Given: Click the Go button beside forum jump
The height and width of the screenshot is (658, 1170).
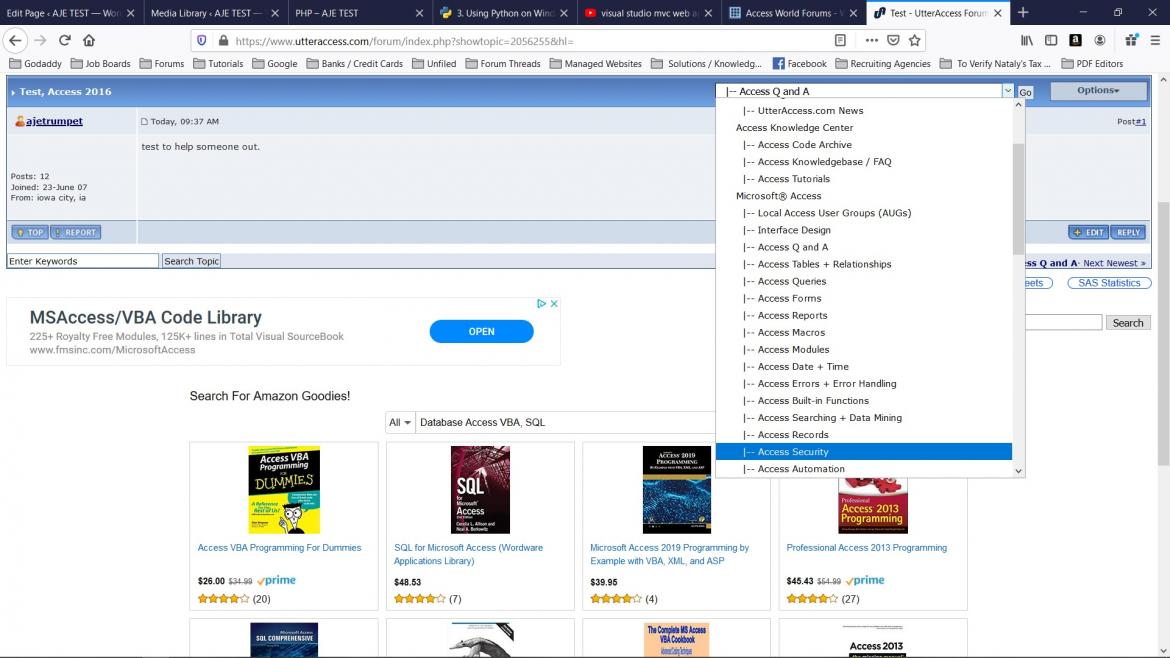Looking at the screenshot, I should pyautogui.click(x=1025, y=93).
